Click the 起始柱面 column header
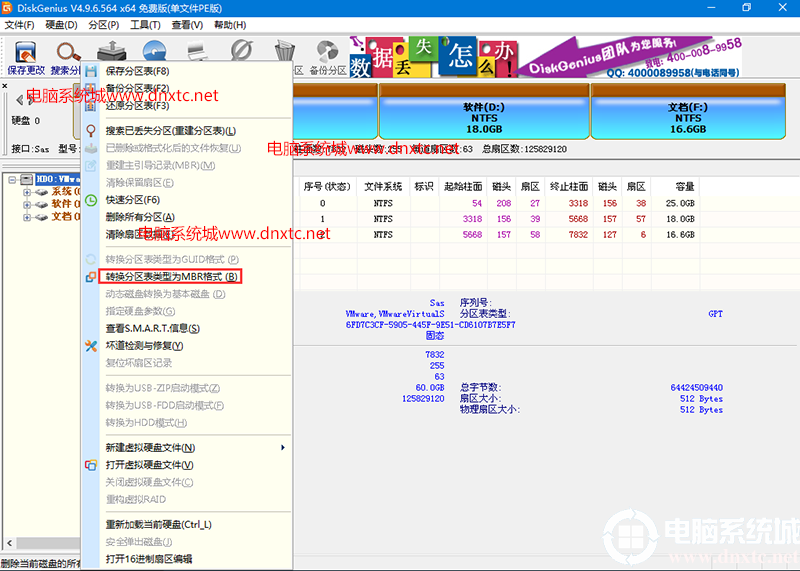 [x=463, y=187]
